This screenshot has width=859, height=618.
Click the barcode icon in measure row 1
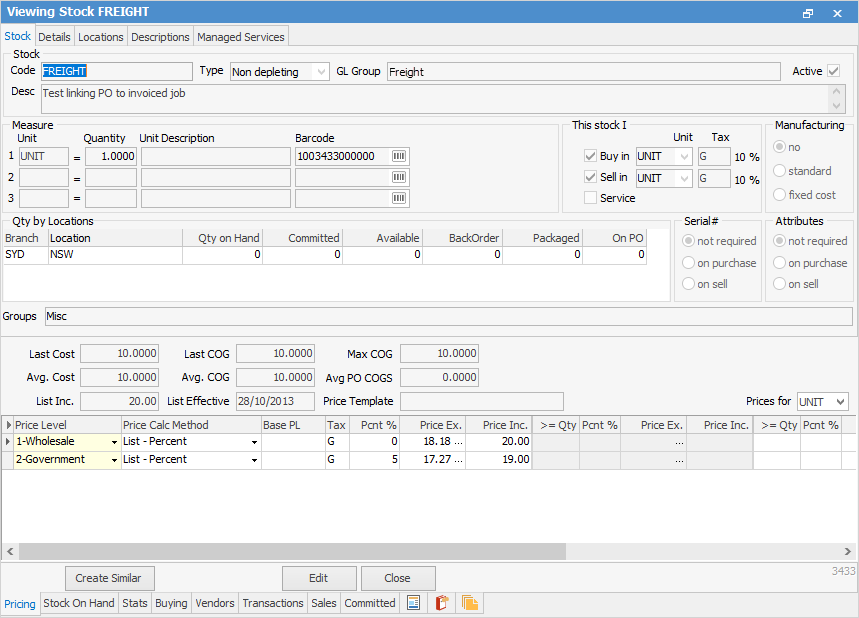[x=399, y=156]
